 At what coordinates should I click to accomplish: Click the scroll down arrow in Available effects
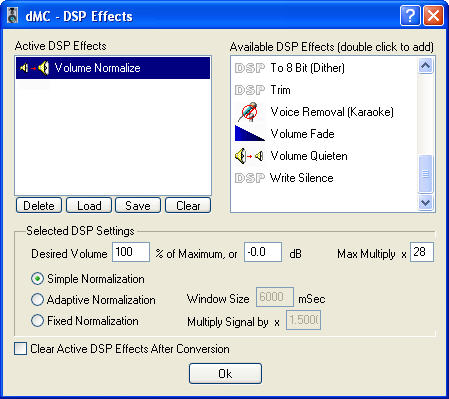tap(426, 202)
